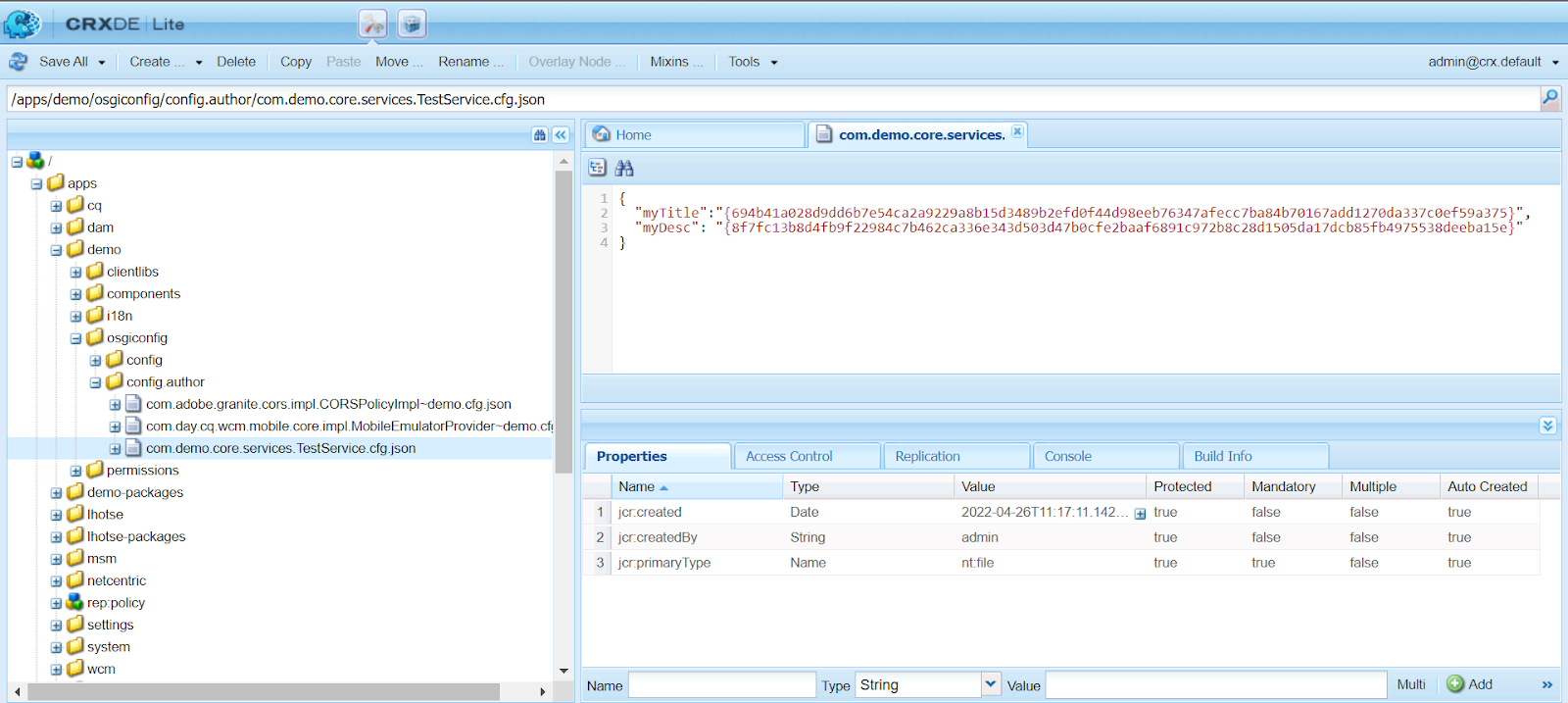Click the property Value input field
The image size is (1568, 703).
tap(1216, 684)
